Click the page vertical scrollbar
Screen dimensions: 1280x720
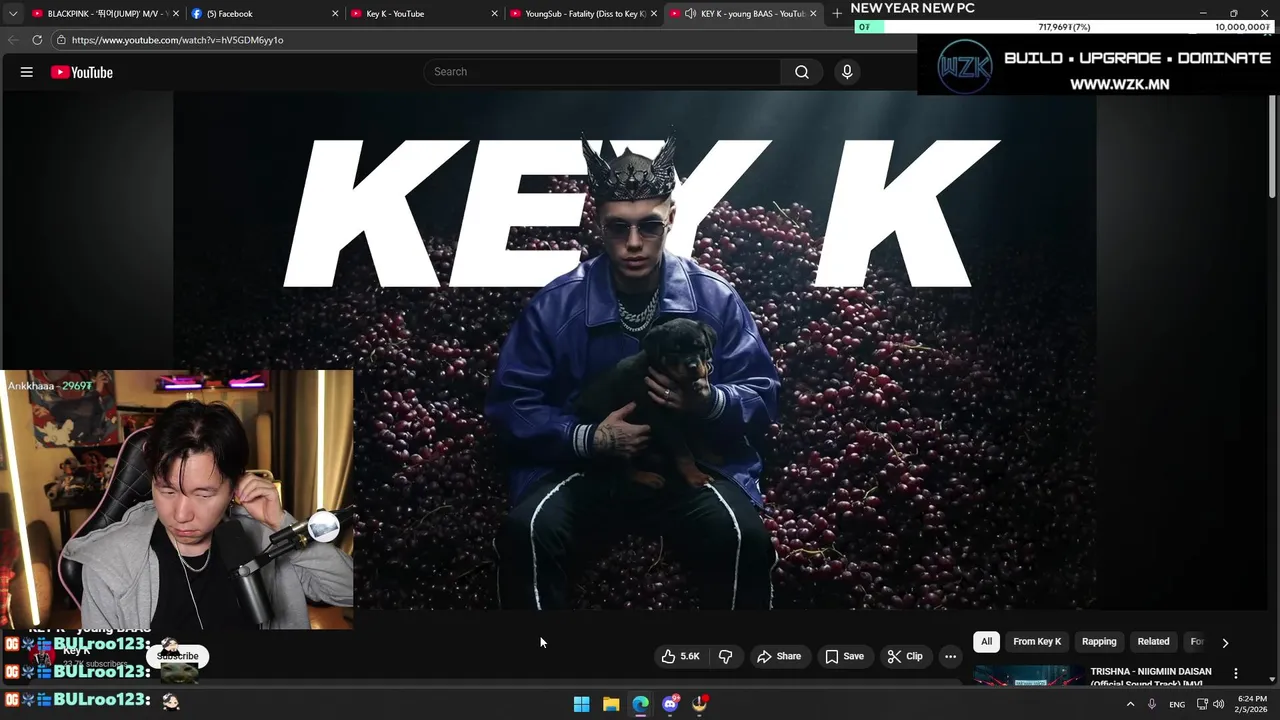click(x=1273, y=145)
